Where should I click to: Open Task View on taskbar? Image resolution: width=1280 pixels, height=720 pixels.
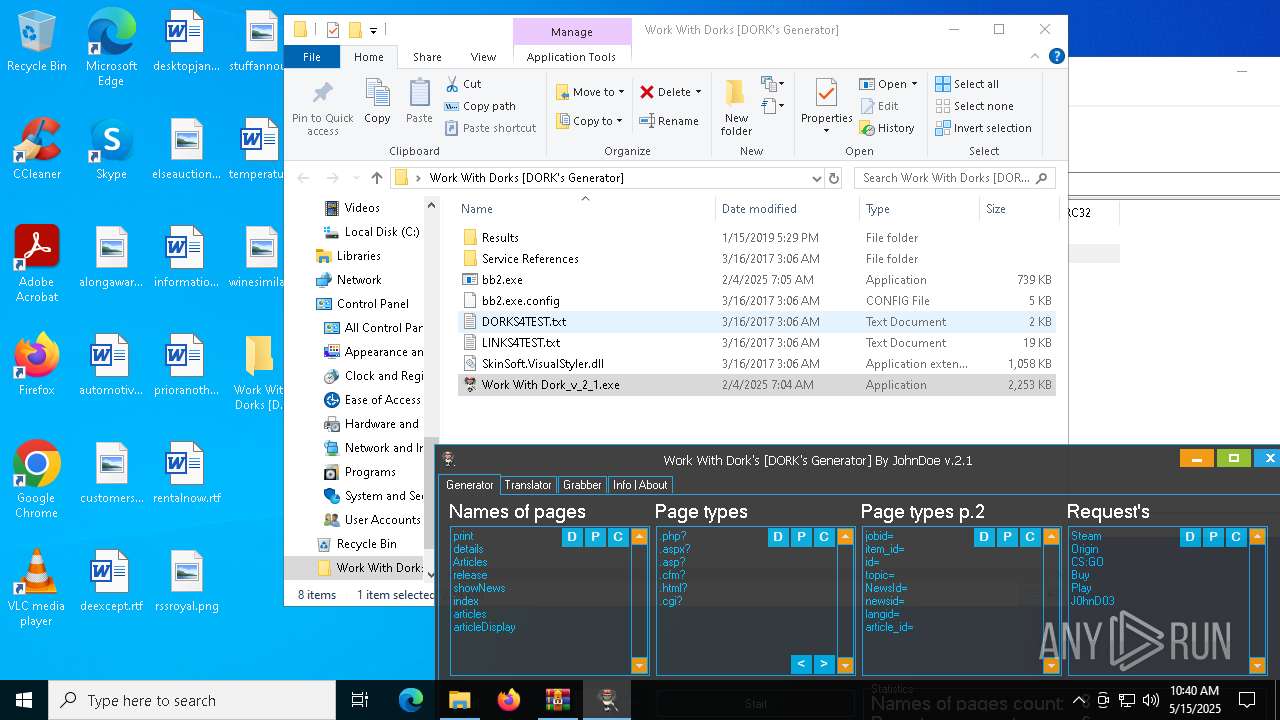point(360,700)
